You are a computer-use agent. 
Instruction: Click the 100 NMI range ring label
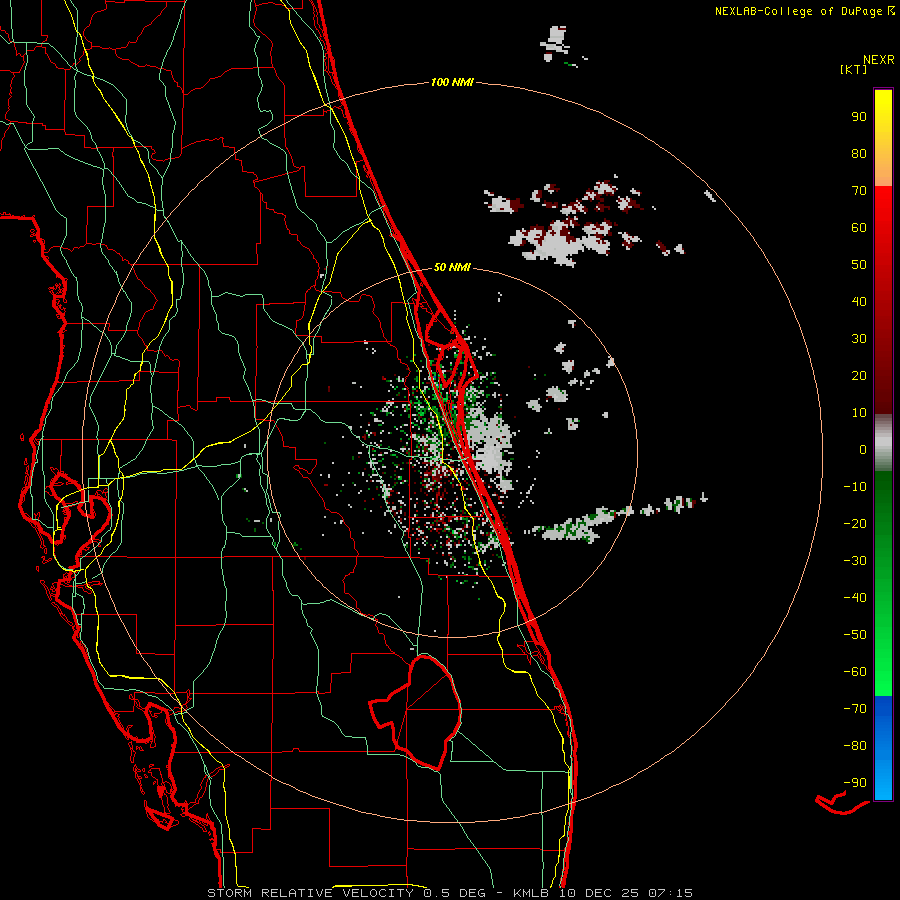point(452,83)
